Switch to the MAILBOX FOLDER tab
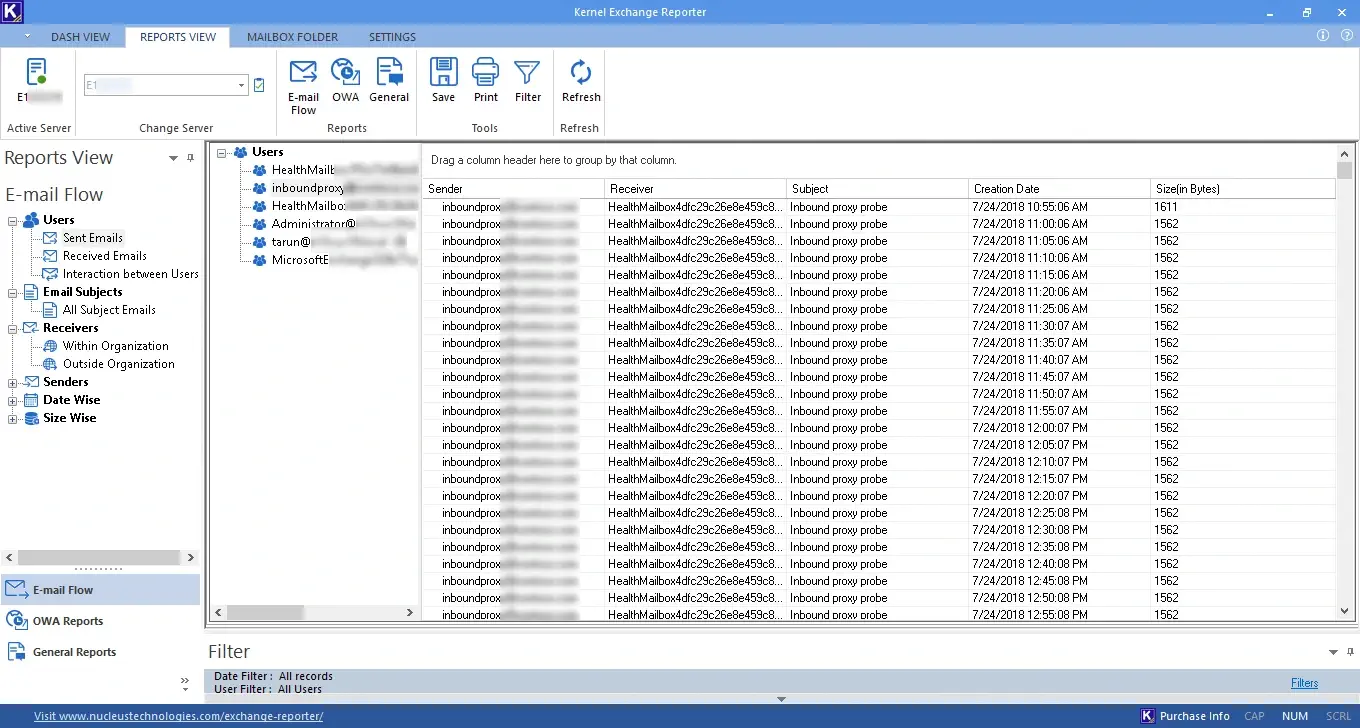 [292, 37]
